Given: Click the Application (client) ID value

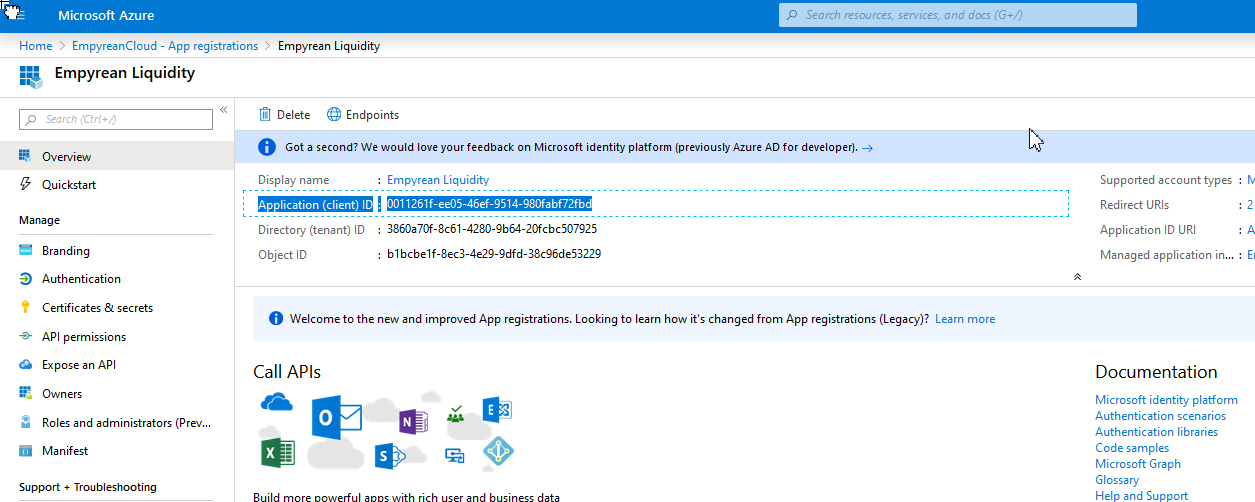Looking at the screenshot, I should tap(489, 204).
